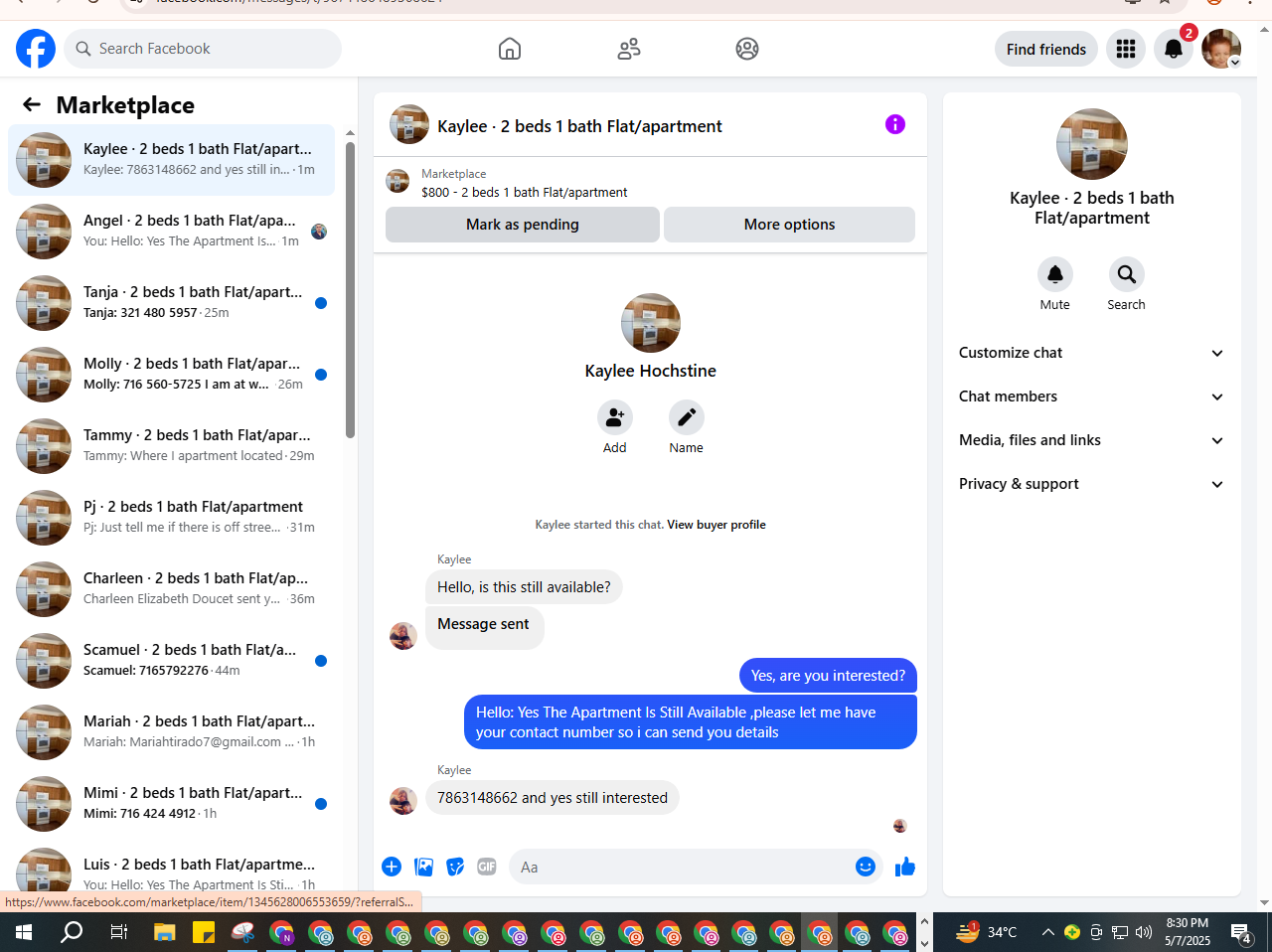Open Windows taskbar search

tap(72, 932)
